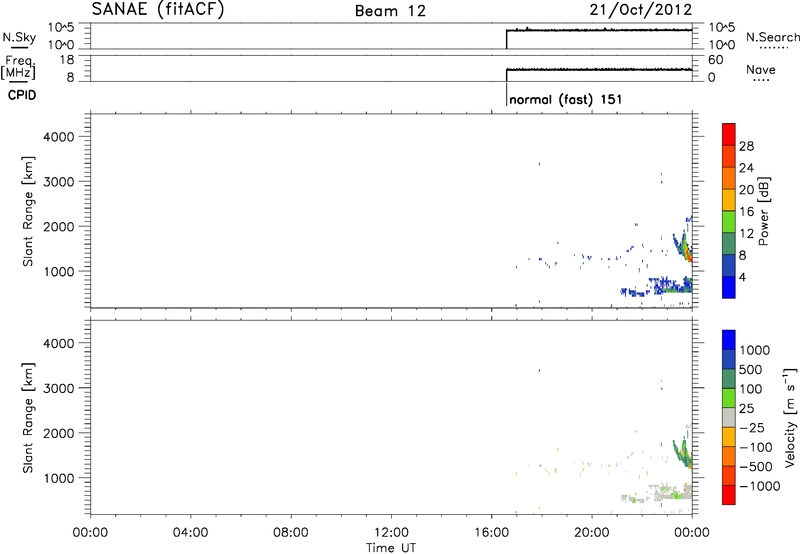Pick the red bottom segment of velocity color bar
The height and width of the screenshot is (554, 800).
[729, 495]
